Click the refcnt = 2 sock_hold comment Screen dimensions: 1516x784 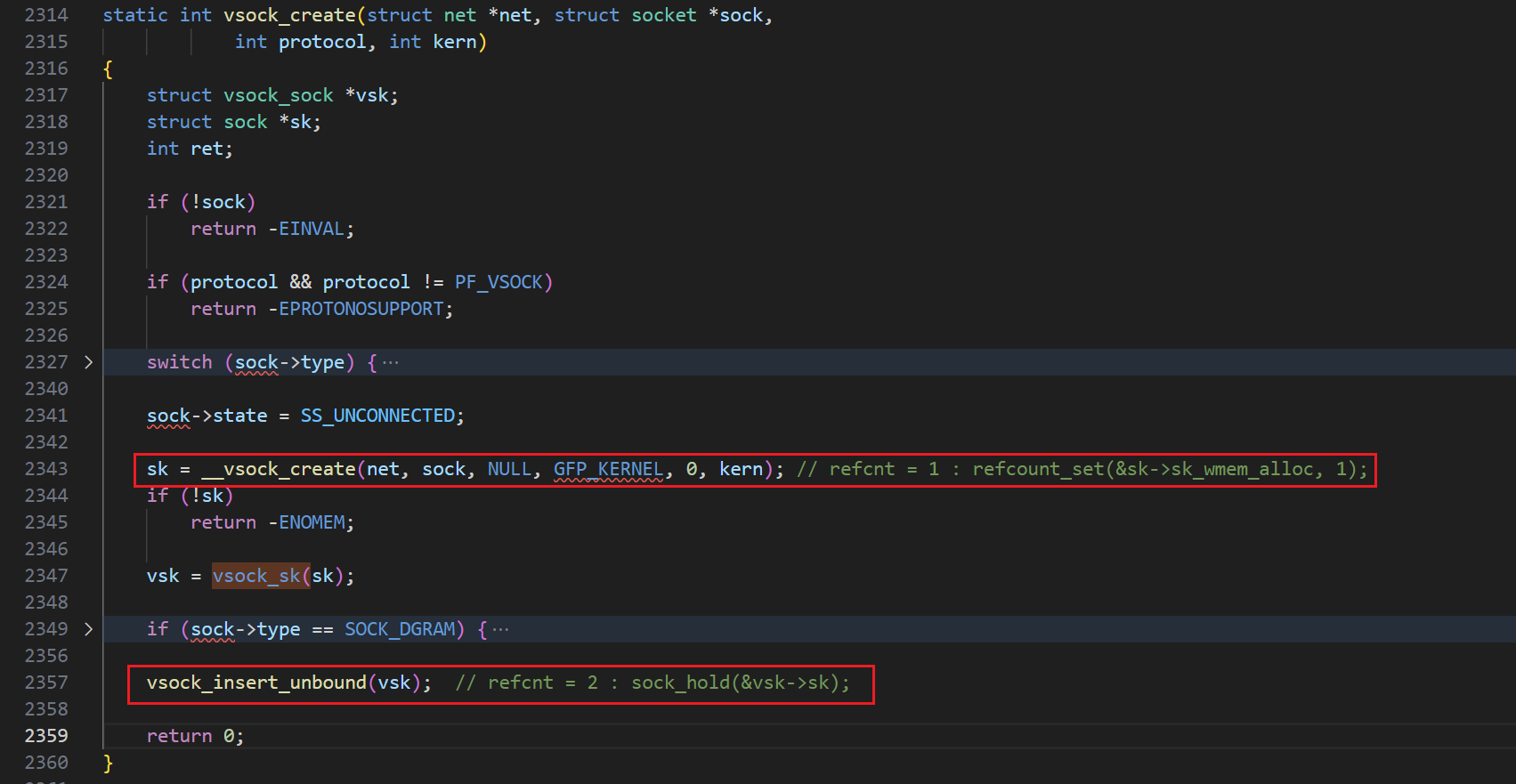653,683
